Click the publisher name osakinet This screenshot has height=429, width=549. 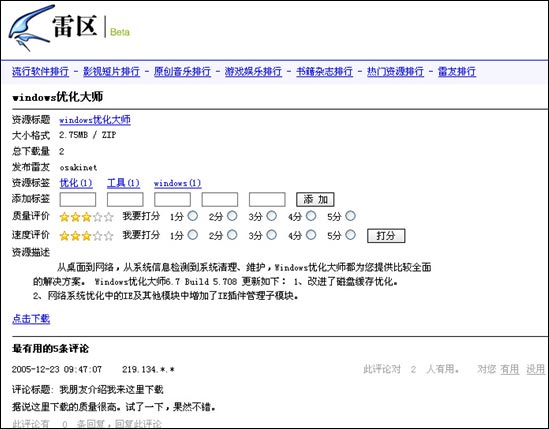click(78, 167)
